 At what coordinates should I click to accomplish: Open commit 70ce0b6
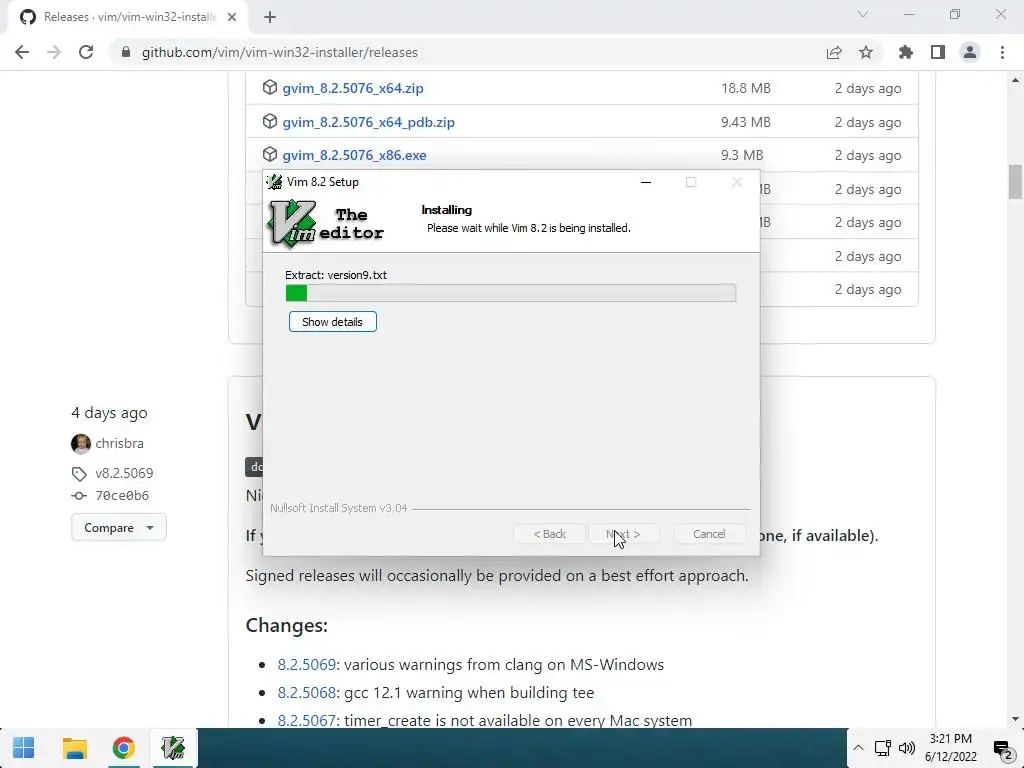(122, 496)
